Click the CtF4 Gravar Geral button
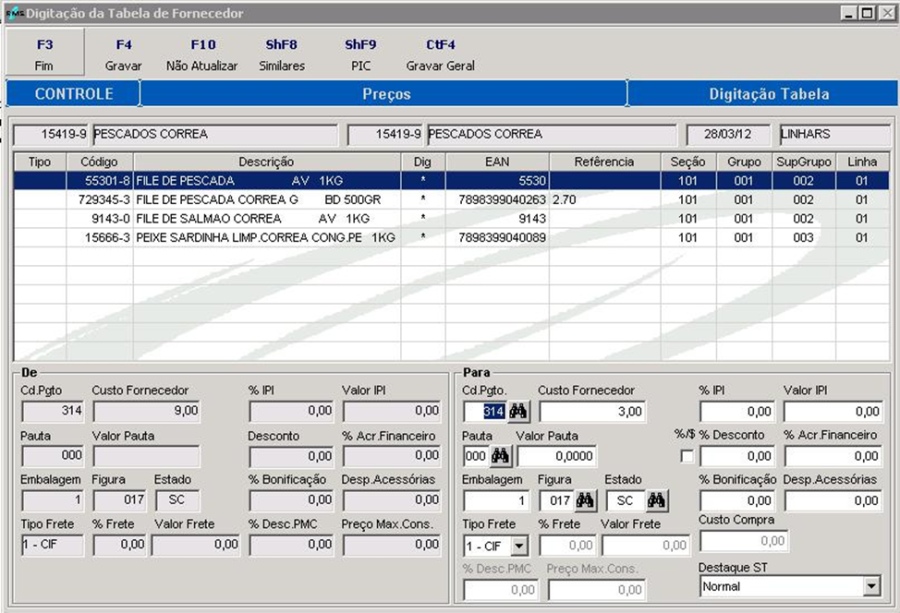Image resolution: width=900 pixels, height=613 pixels. [440, 55]
